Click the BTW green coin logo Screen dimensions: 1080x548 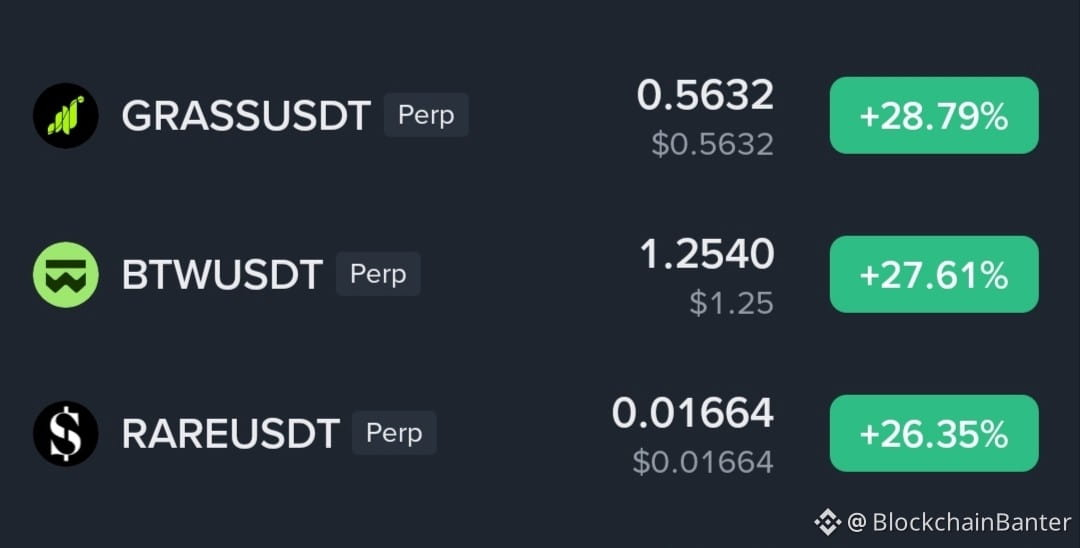[65, 275]
